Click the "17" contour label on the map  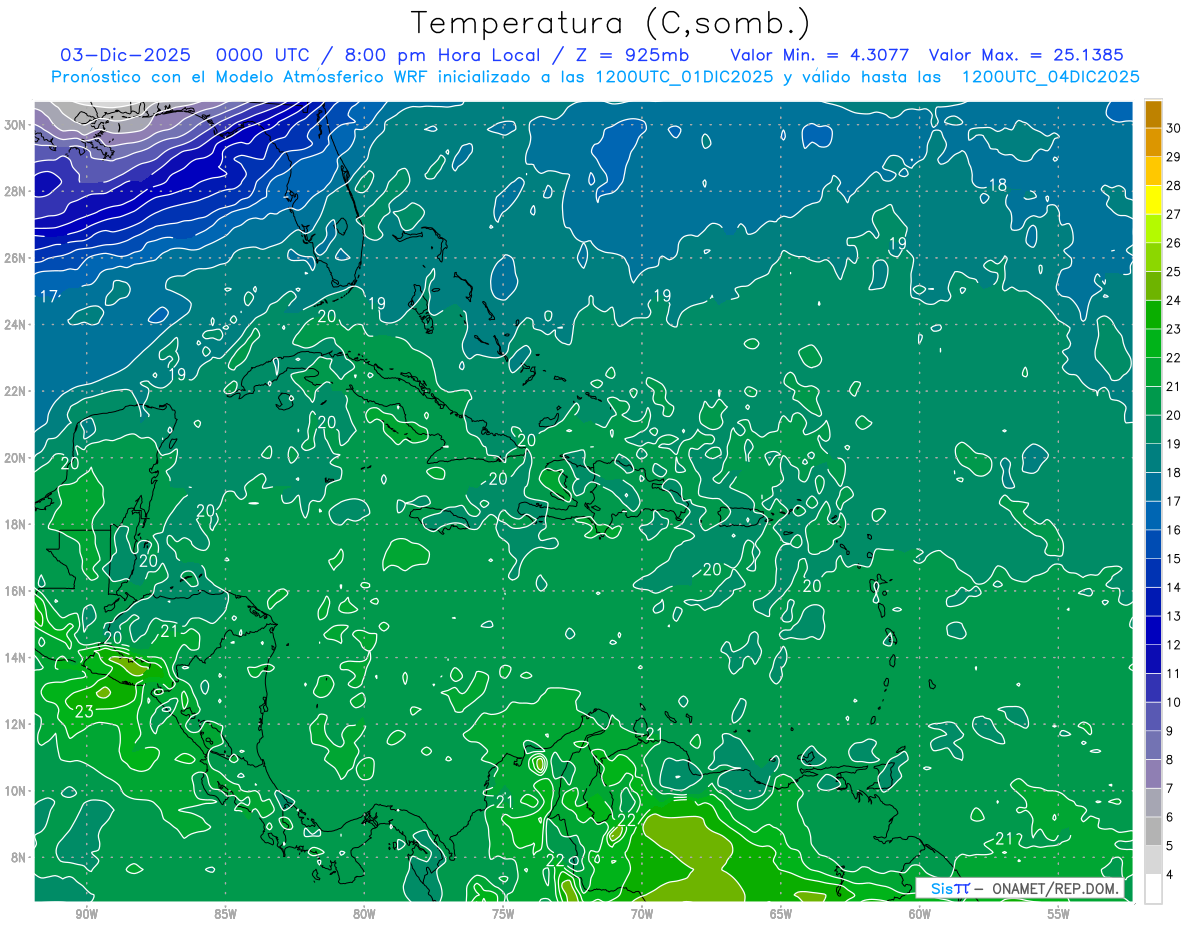coord(48,297)
